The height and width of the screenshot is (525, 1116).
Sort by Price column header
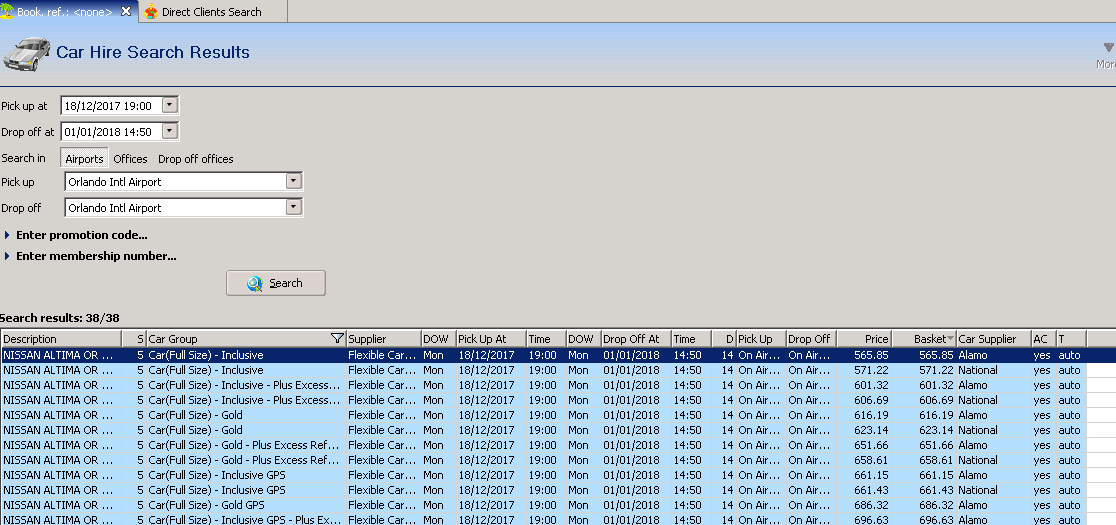click(x=865, y=339)
